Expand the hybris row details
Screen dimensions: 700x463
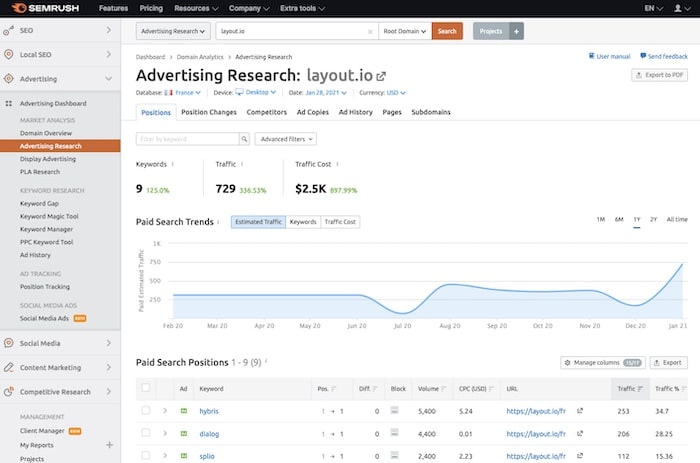(165, 411)
